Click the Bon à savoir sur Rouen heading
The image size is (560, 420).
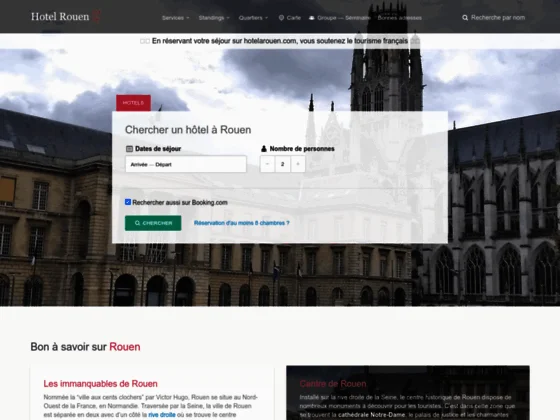pyautogui.click(x=85, y=347)
